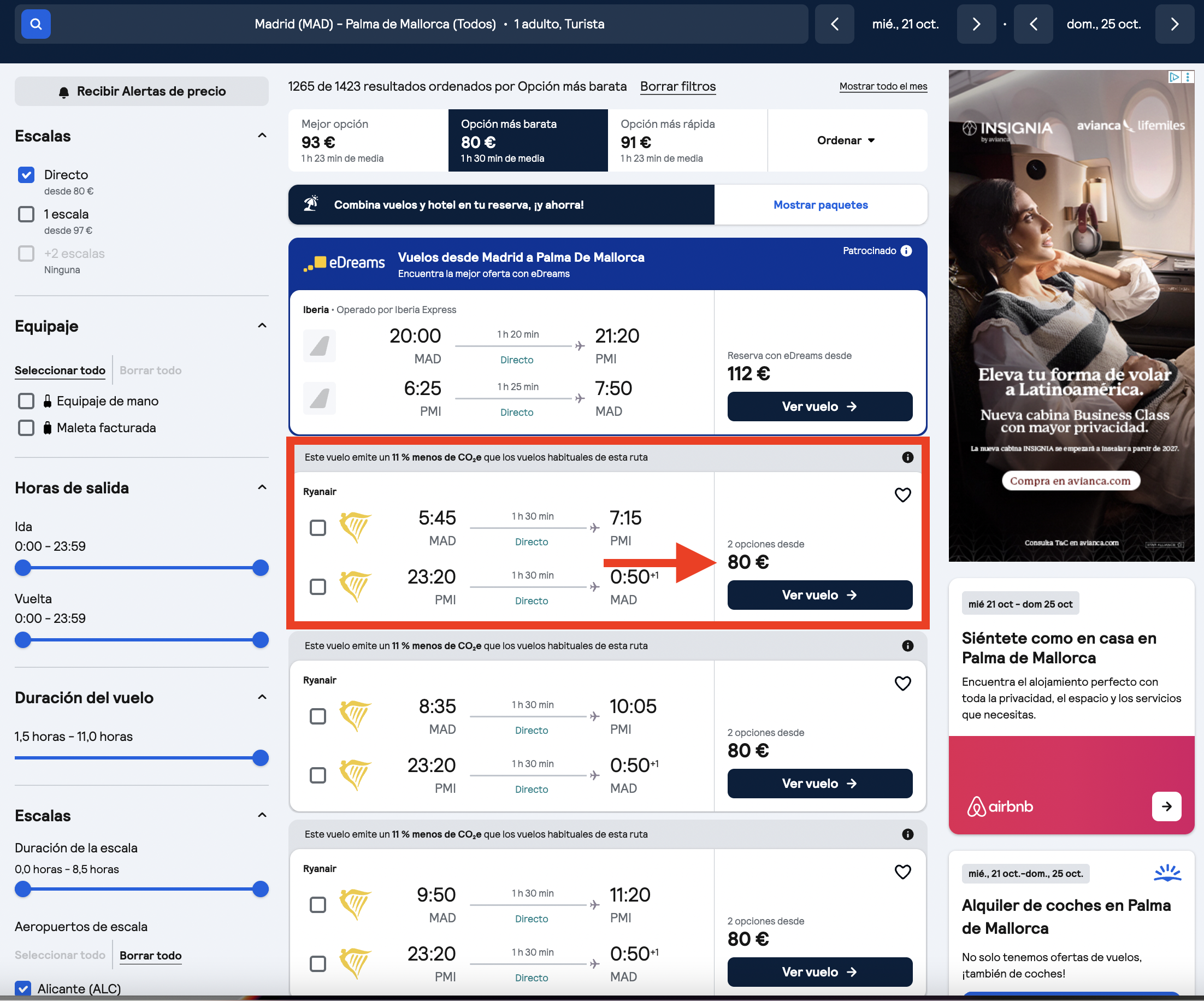Viewport: 1204px width, 1001px height.
Task: Advance departure date past mié., 21 oct.
Action: pos(976,24)
